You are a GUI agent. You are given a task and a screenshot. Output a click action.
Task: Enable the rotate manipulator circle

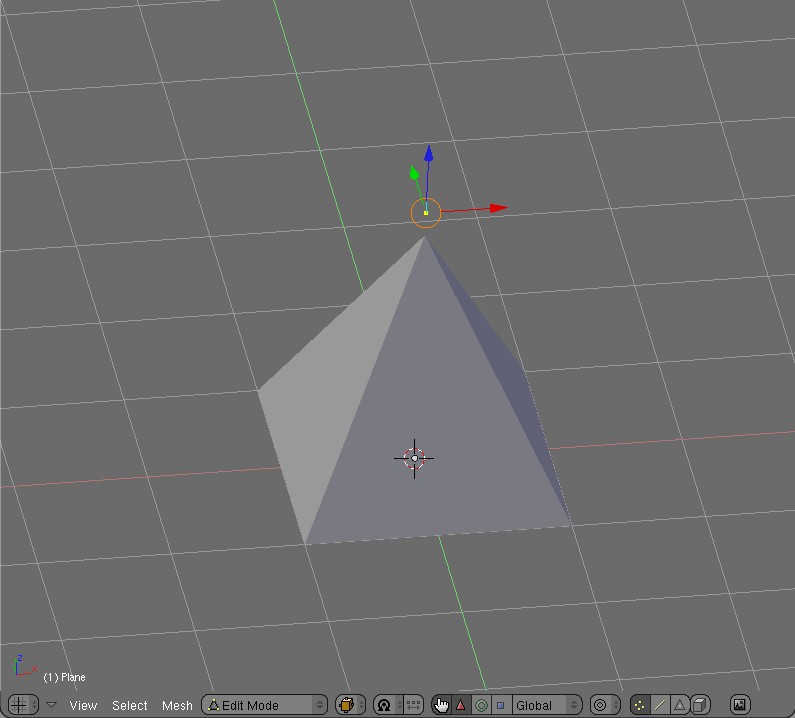point(481,705)
